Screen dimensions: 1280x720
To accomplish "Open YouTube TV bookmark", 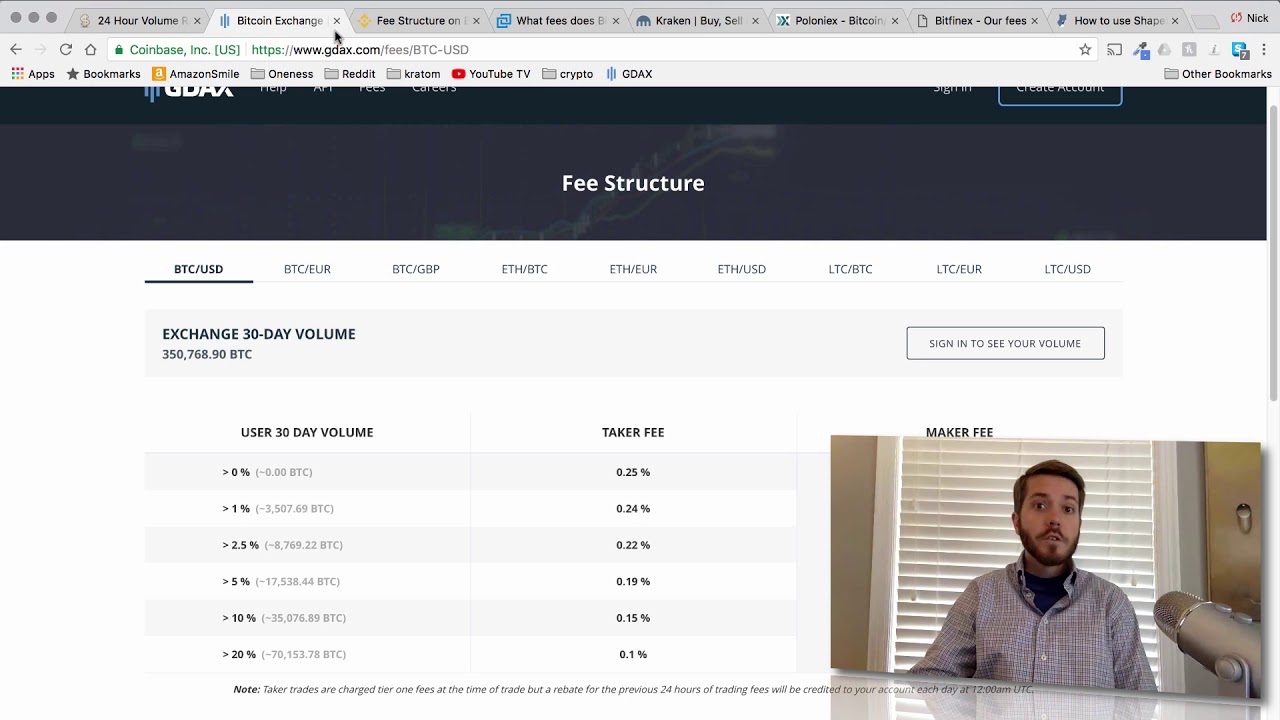I will 490,74.
